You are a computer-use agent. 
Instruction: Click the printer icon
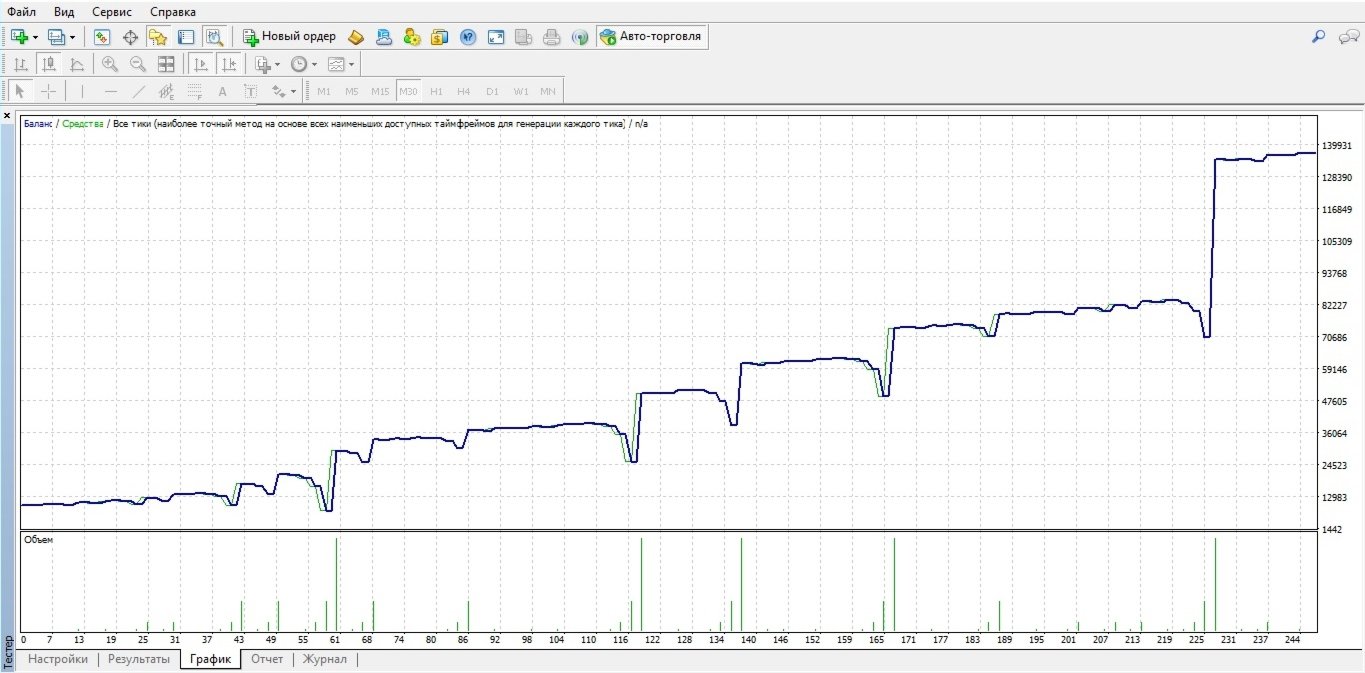(x=552, y=37)
